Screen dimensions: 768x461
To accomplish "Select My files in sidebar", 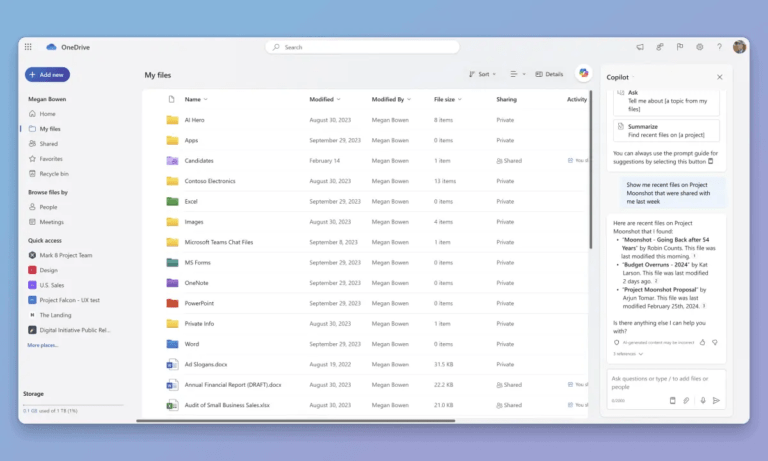I will click(50, 129).
